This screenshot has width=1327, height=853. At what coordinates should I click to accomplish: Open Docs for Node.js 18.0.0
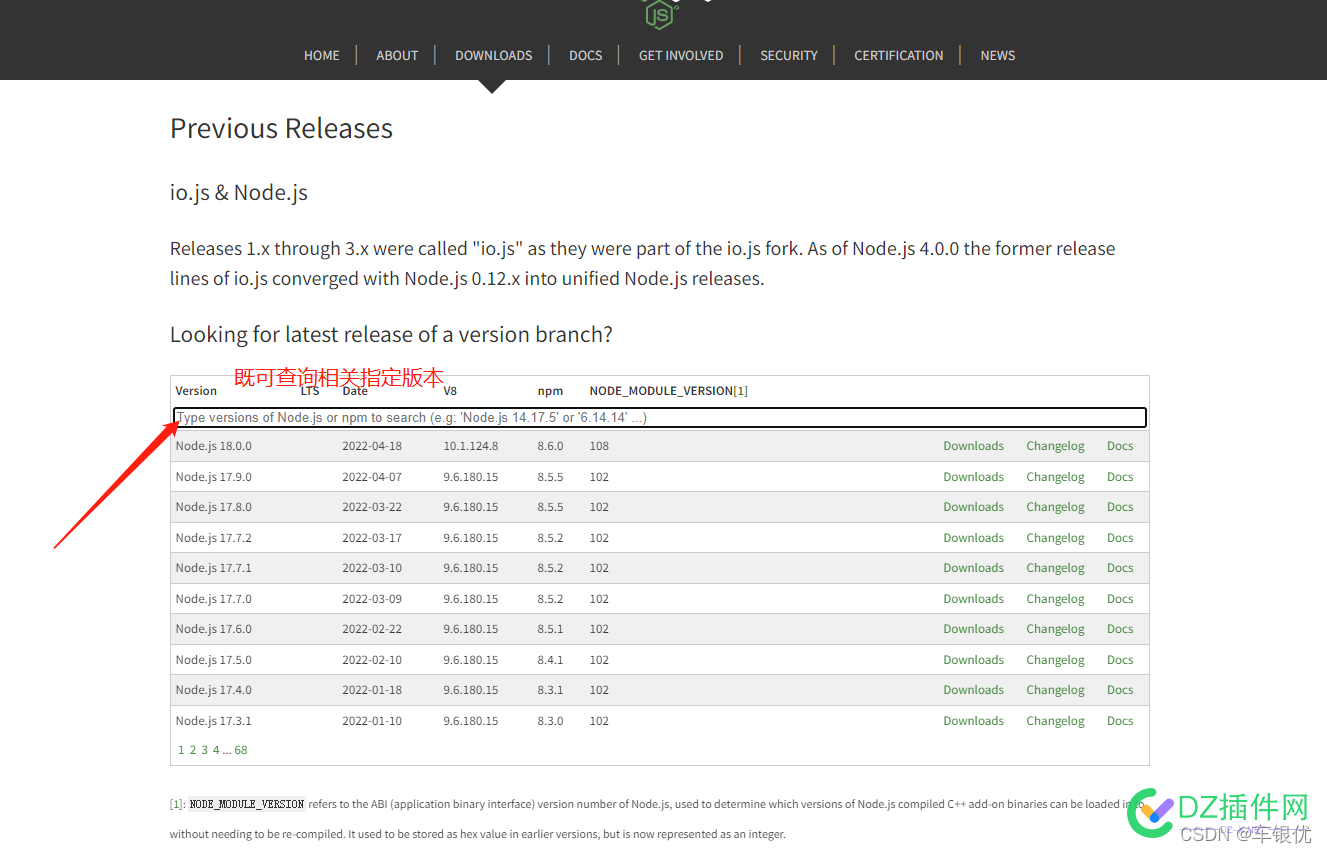click(1120, 446)
